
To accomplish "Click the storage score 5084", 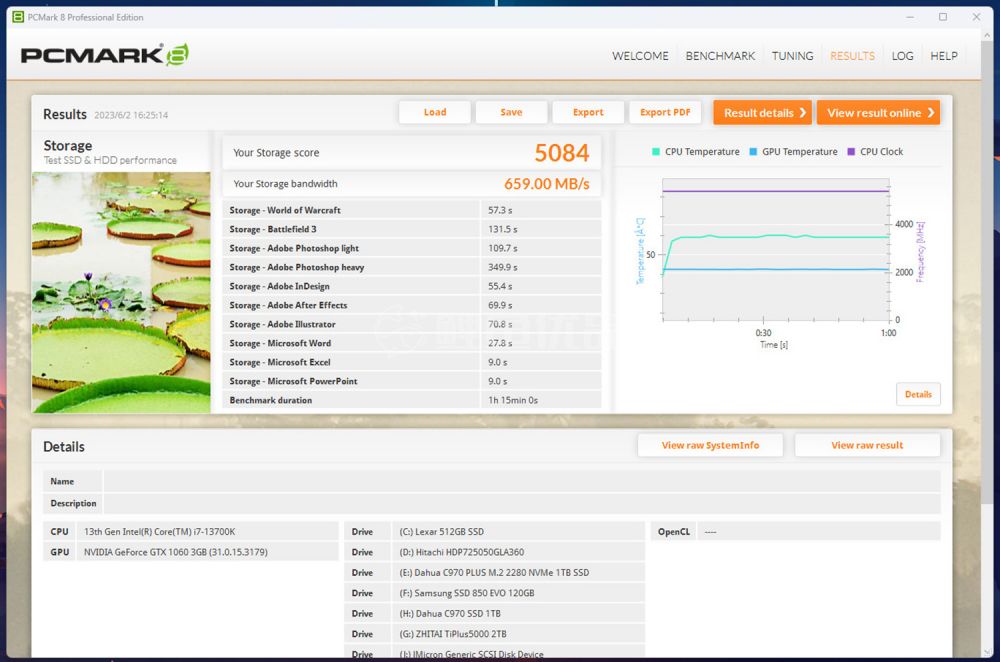I will [561, 153].
